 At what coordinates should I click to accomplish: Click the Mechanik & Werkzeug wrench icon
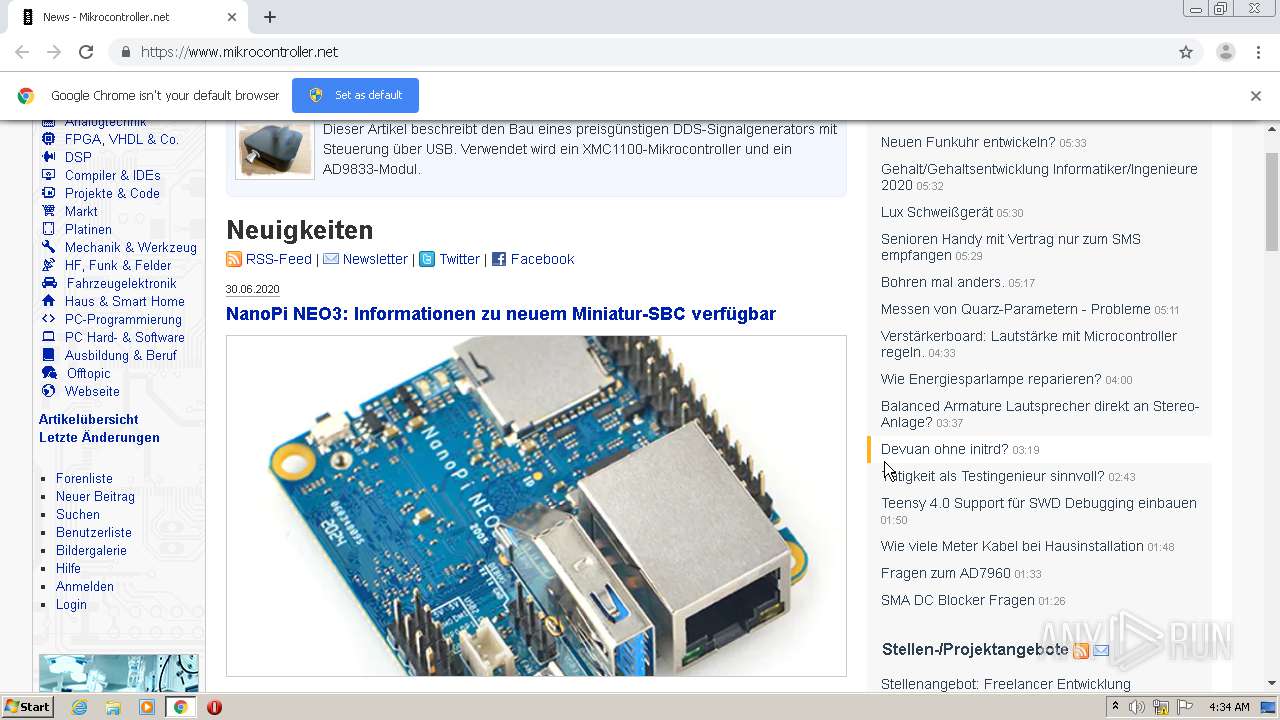[x=48, y=247]
